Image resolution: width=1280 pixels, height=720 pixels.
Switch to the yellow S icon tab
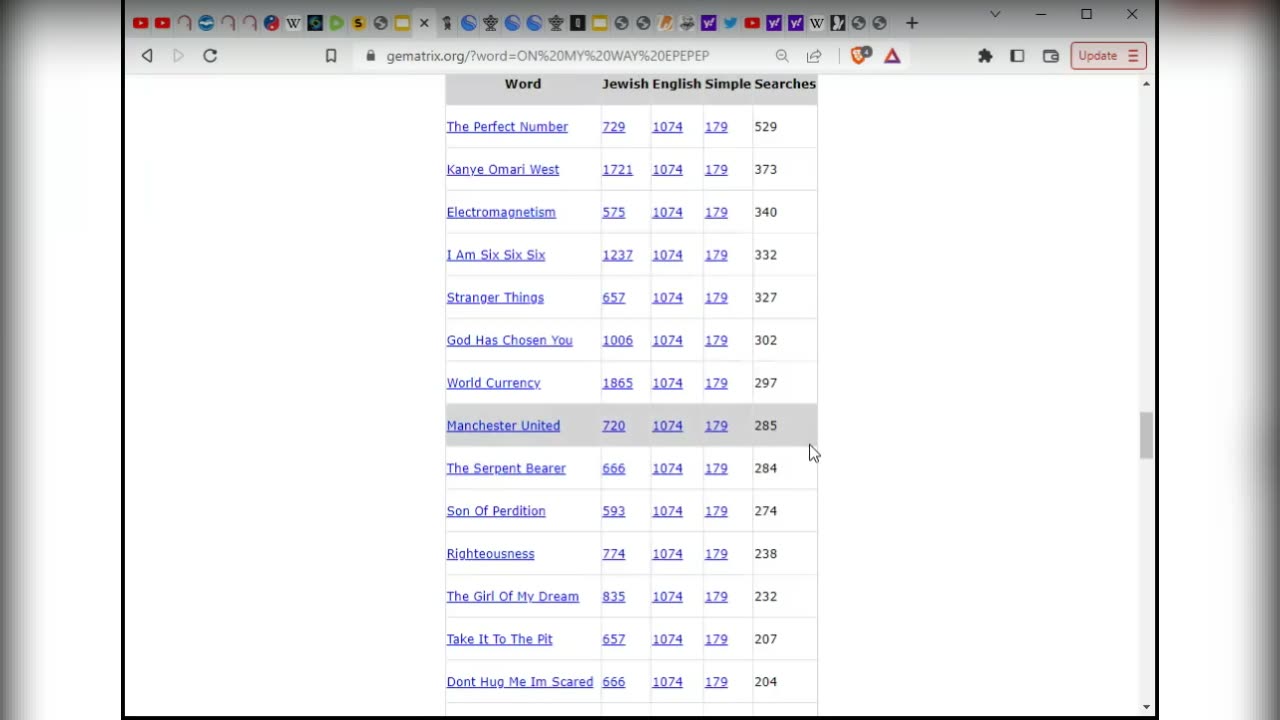(x=359, y=22)
